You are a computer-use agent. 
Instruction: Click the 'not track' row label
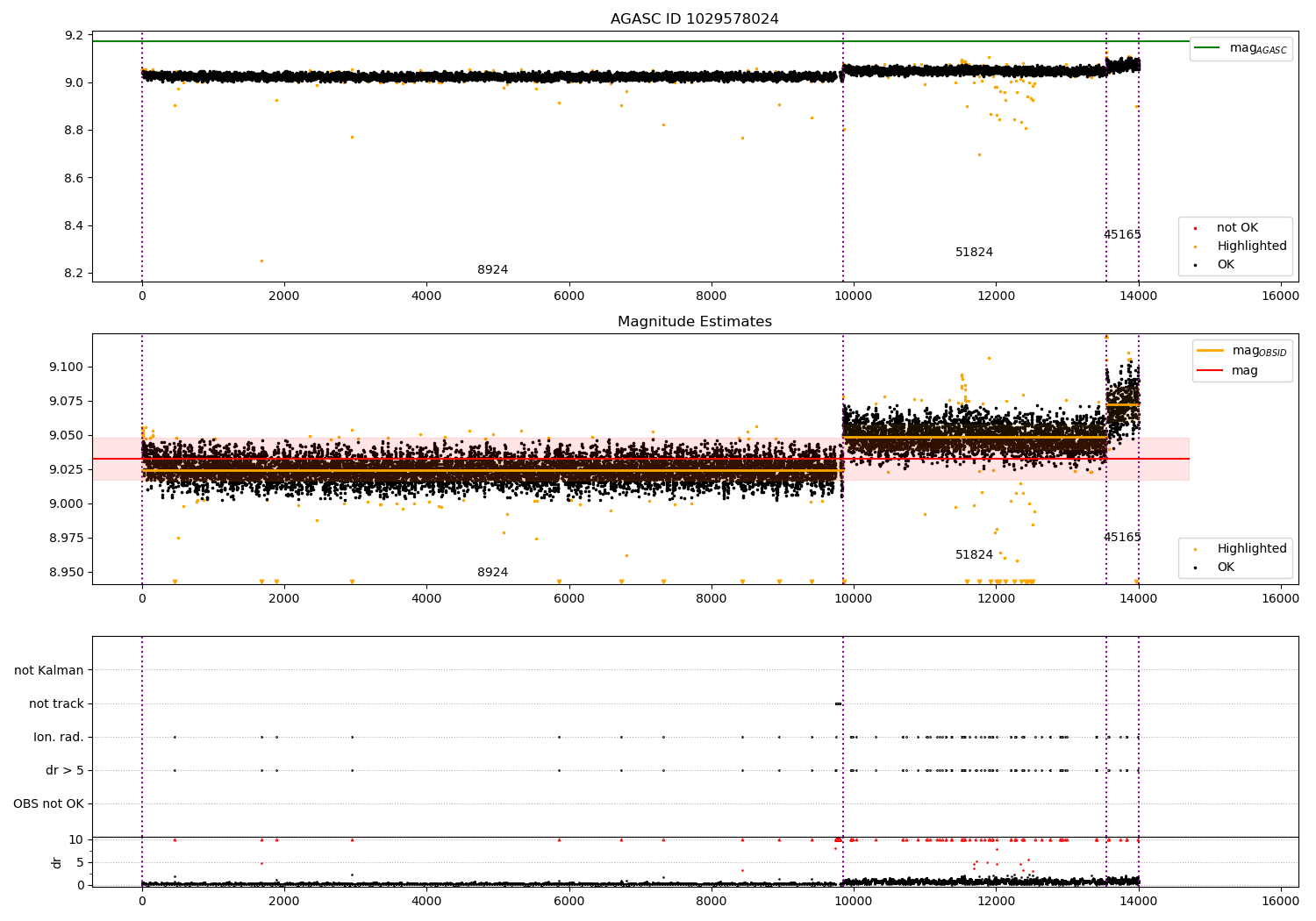(x=56, y=703)
